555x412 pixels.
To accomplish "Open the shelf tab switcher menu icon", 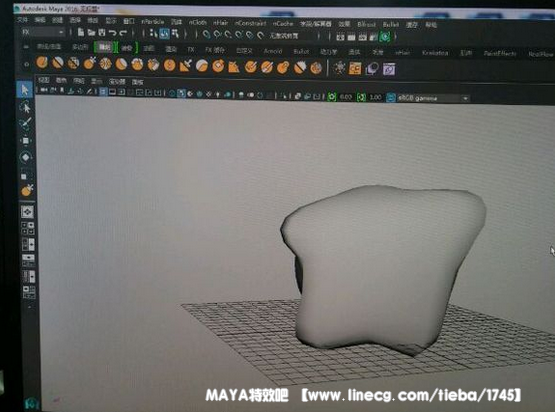I will pyautogui.click(x=26, y=46).
